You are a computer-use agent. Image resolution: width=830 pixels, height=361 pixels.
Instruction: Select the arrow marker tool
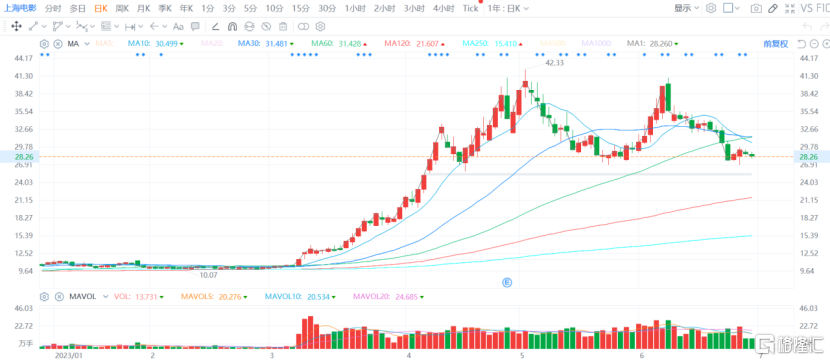pos(154,26)
